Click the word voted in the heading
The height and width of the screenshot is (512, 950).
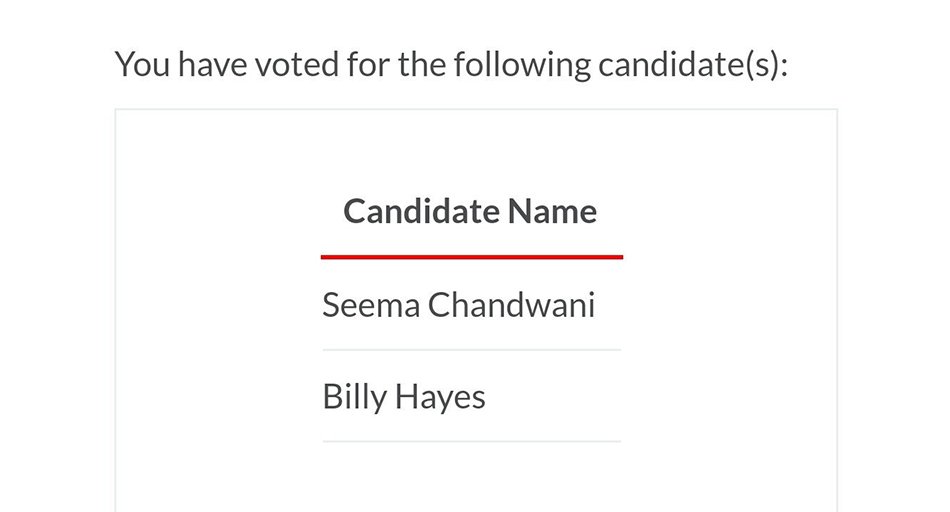[297, 65]
